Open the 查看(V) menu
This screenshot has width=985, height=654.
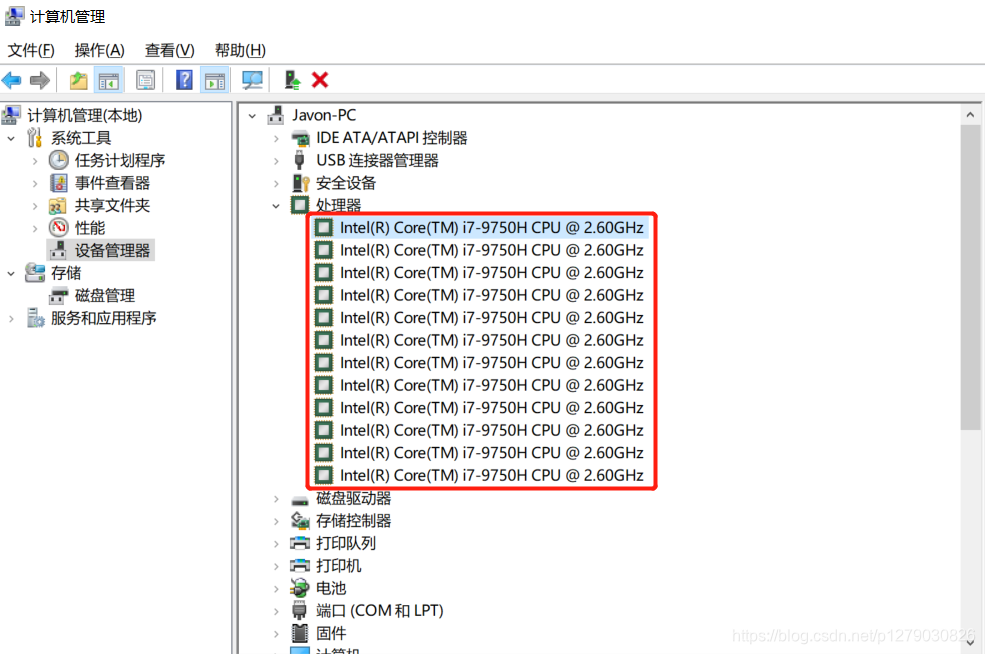170,50
